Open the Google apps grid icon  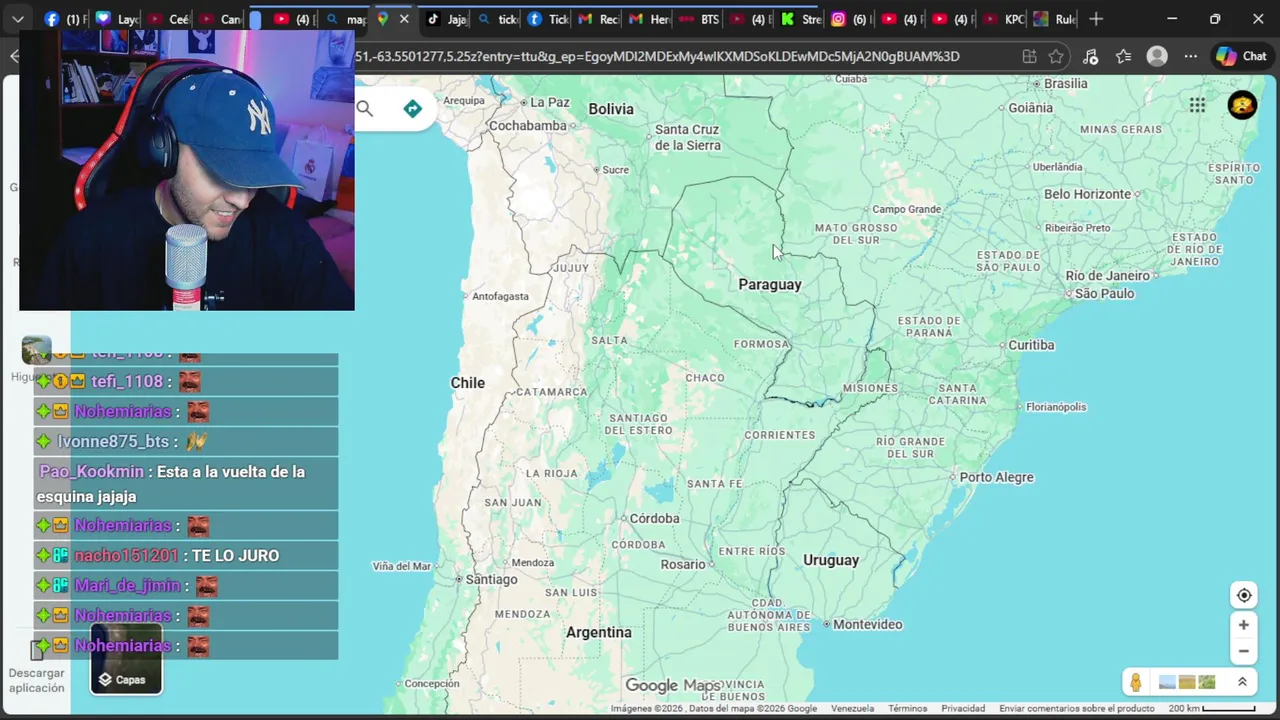(x=1197, y=105)
